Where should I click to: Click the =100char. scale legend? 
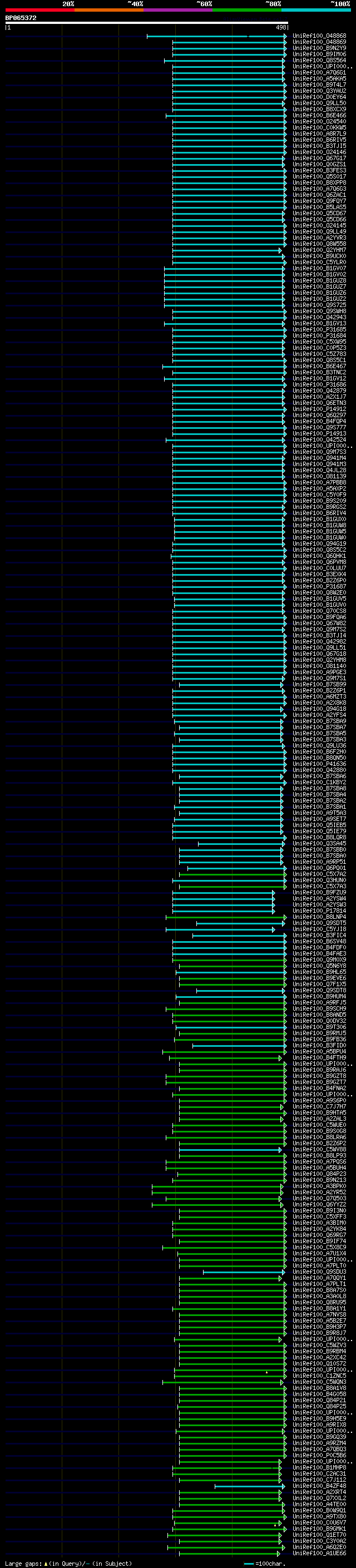(264, 1563)
